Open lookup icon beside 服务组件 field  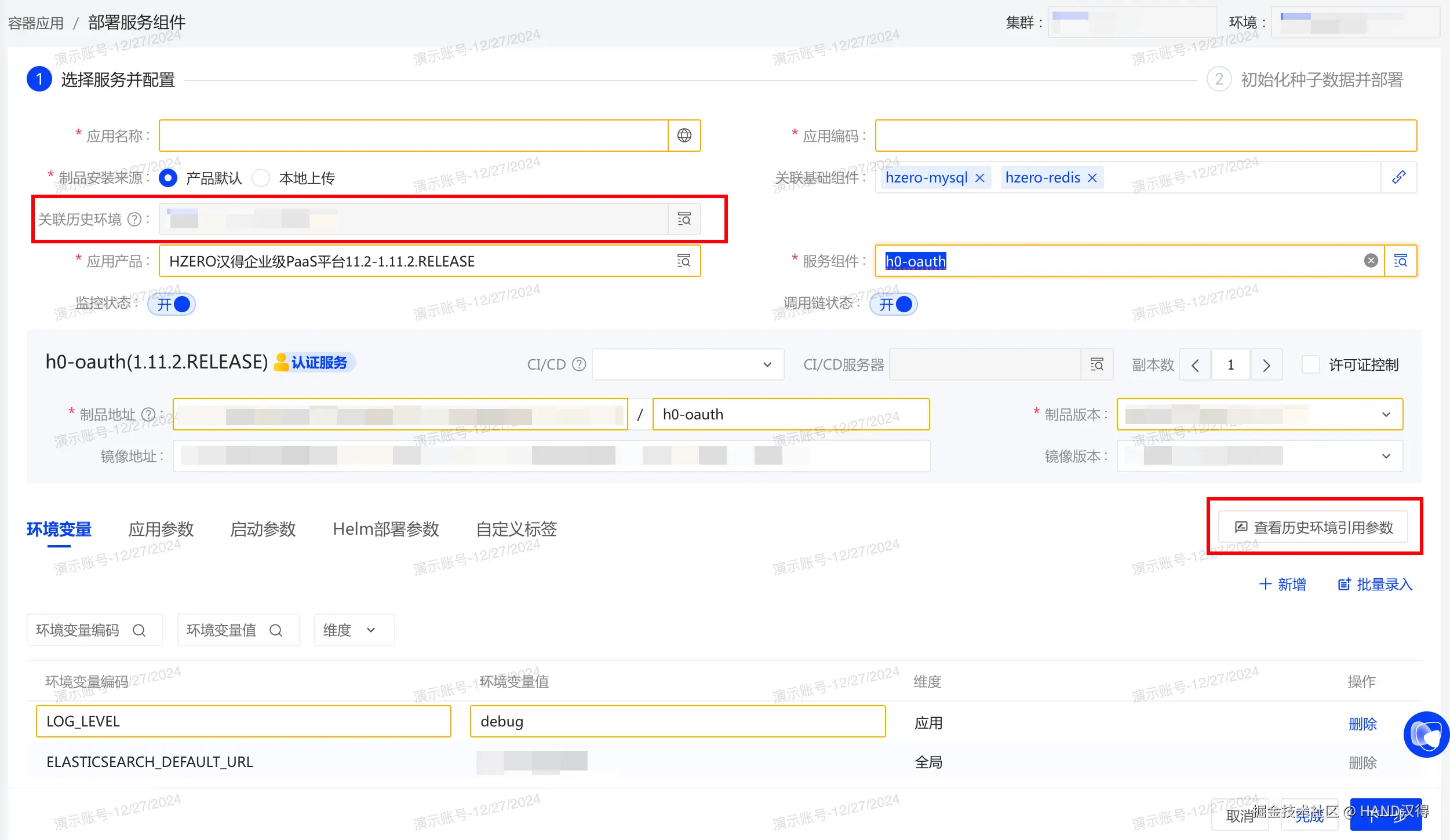1401,261
